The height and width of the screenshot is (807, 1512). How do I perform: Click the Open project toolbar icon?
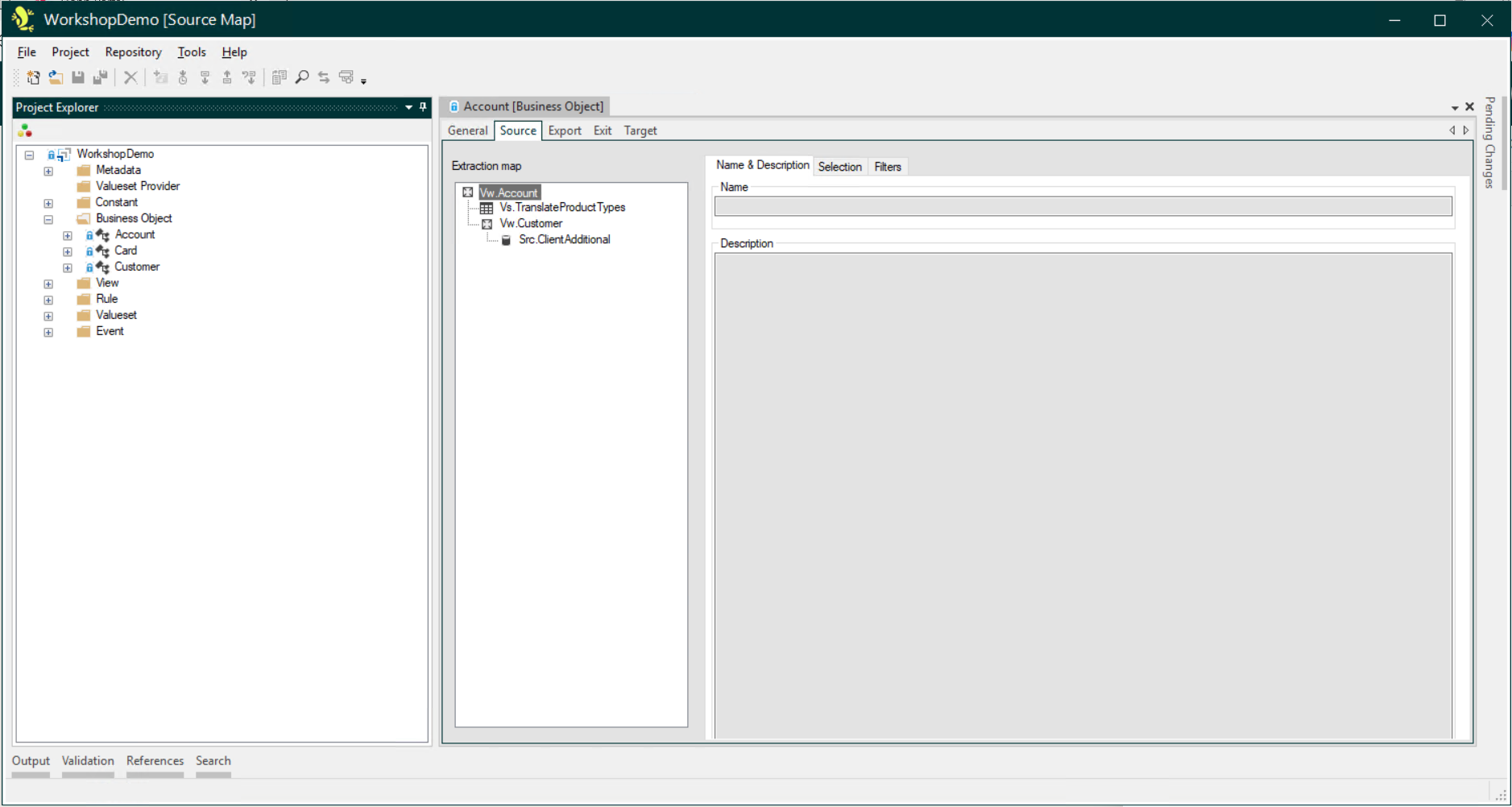tap(56, 77)
